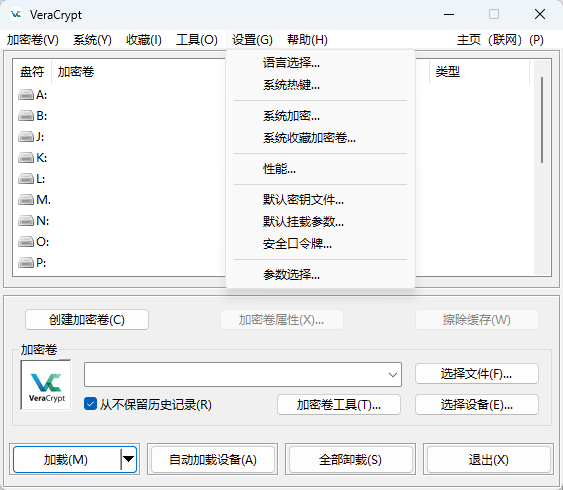Choose the L: drive icon
The width and height of the screenshot is (563, 490).
[26, 179]
